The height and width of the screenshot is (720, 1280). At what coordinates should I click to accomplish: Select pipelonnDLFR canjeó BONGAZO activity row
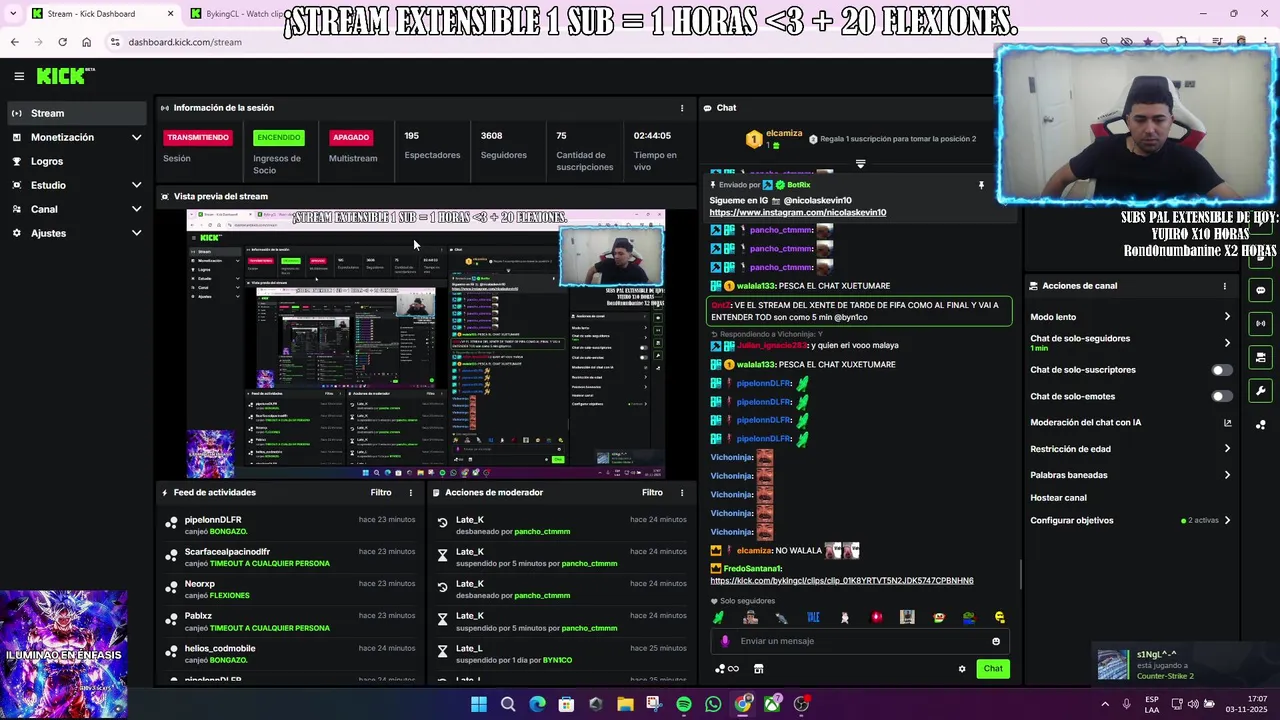(x=290, y=525)
